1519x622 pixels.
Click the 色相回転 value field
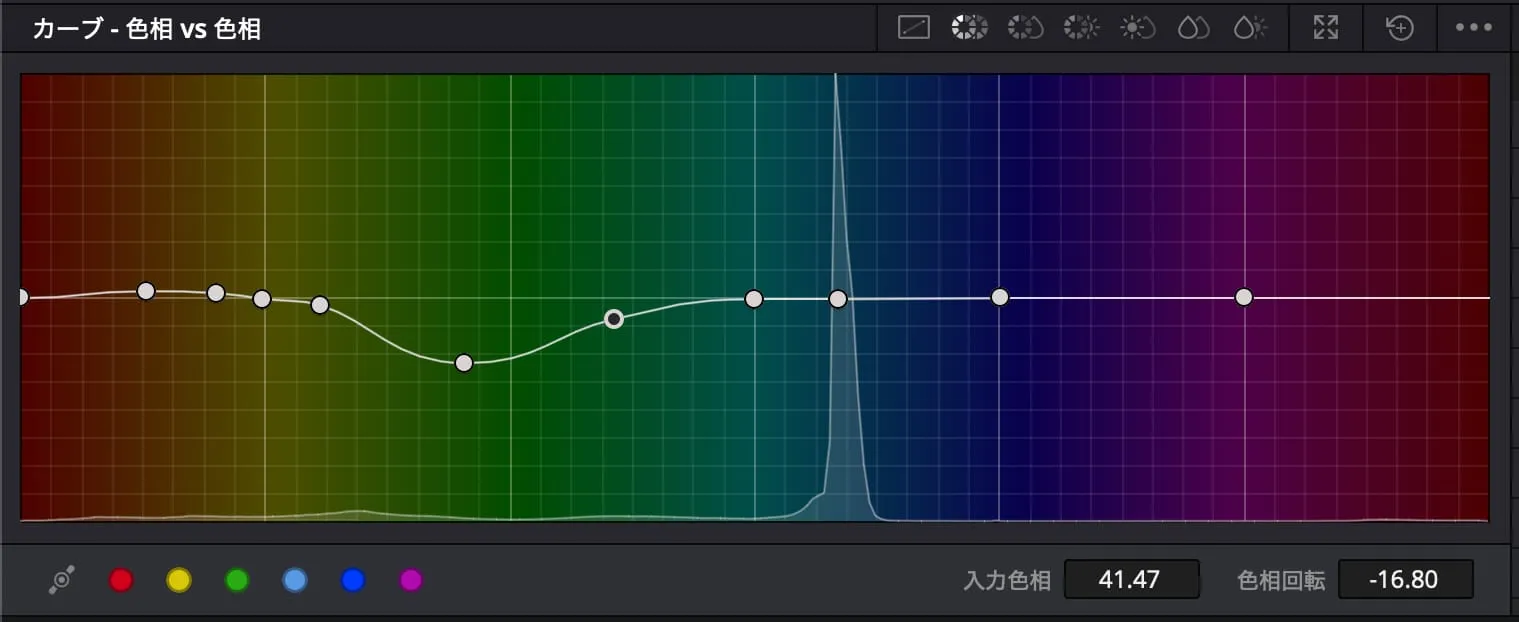pos(1405,580)
